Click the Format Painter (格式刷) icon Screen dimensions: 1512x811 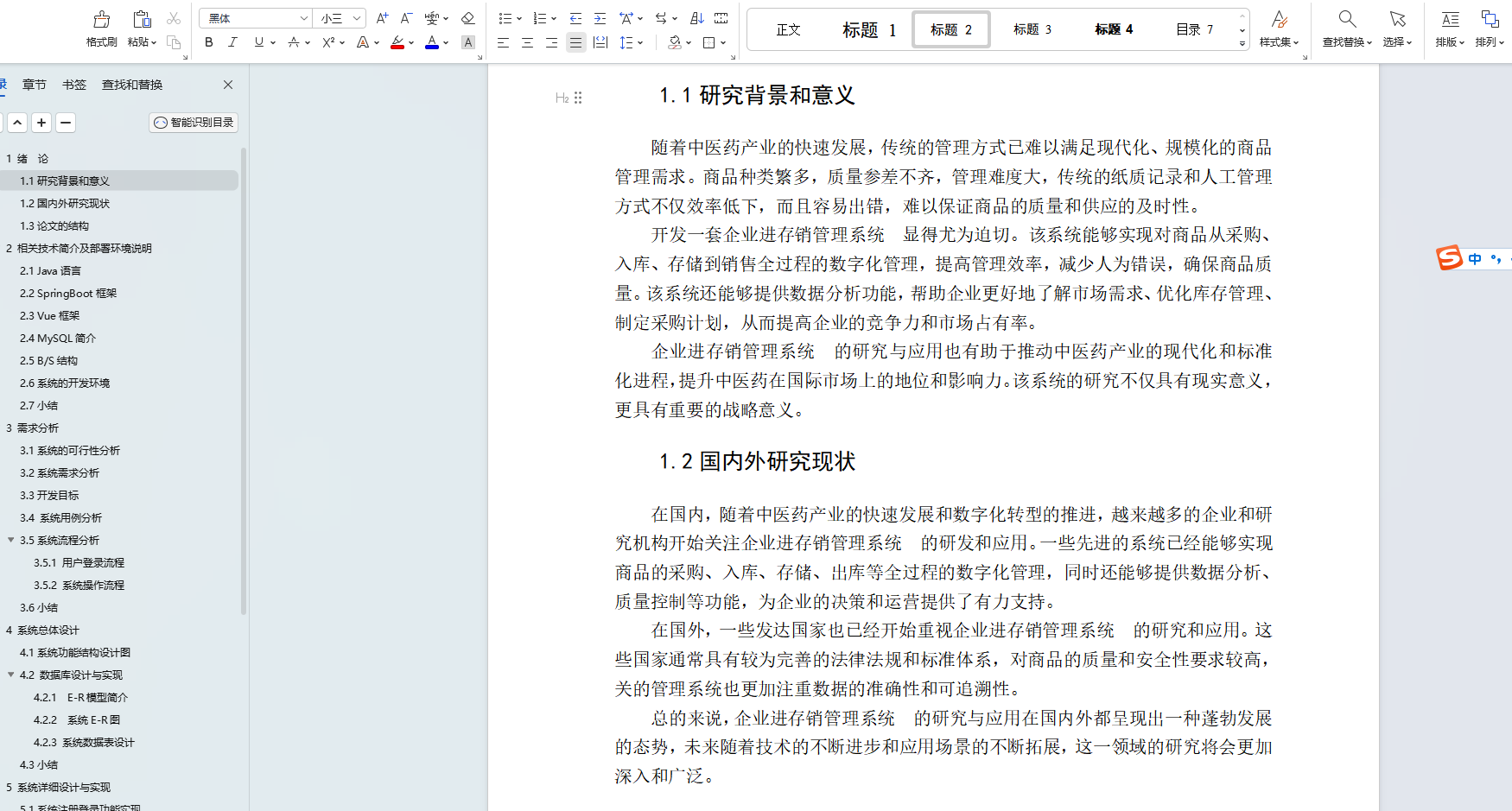[x=101, y=19]
